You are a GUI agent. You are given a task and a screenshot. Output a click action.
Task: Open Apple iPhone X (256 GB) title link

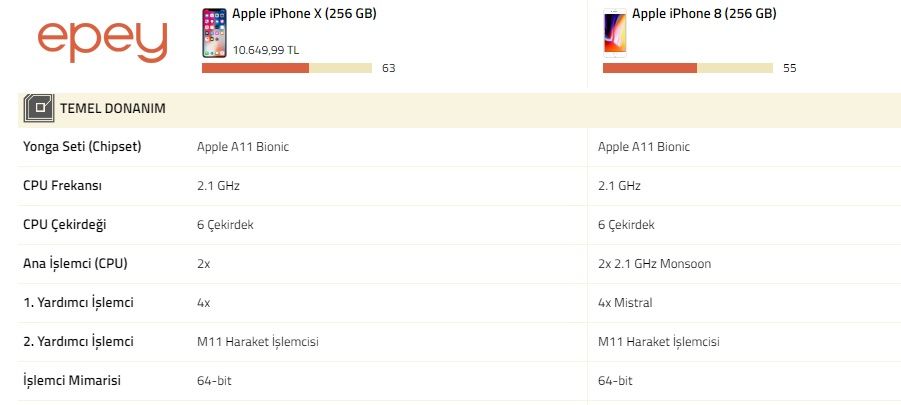(x=304, y=14)
